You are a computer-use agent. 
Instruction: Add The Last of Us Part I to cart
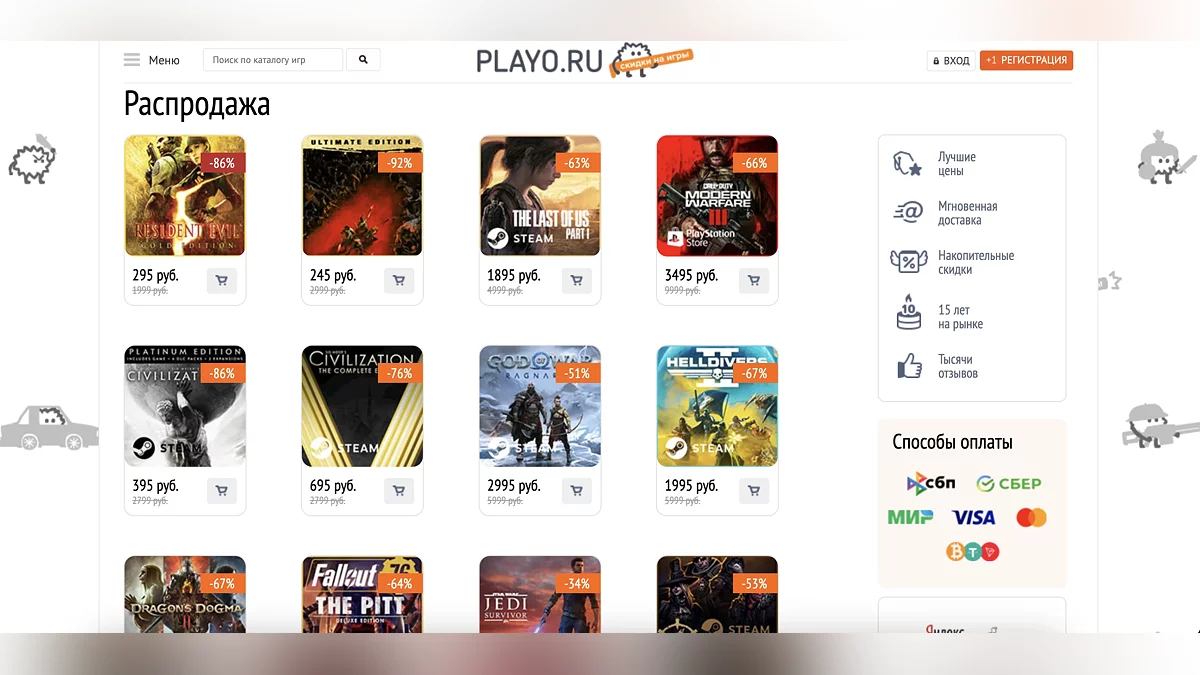pos(576,281)
